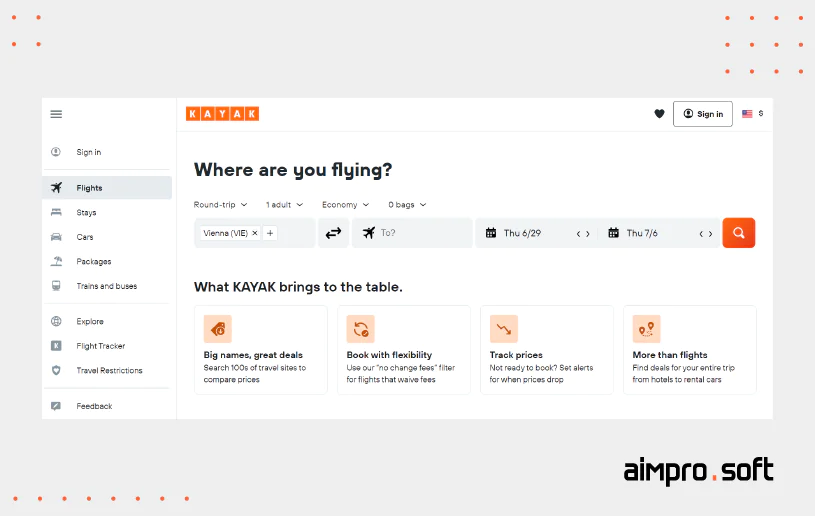
Task: Expand the 1 adult travelers dropdown
Action: [x=284, y=205]
